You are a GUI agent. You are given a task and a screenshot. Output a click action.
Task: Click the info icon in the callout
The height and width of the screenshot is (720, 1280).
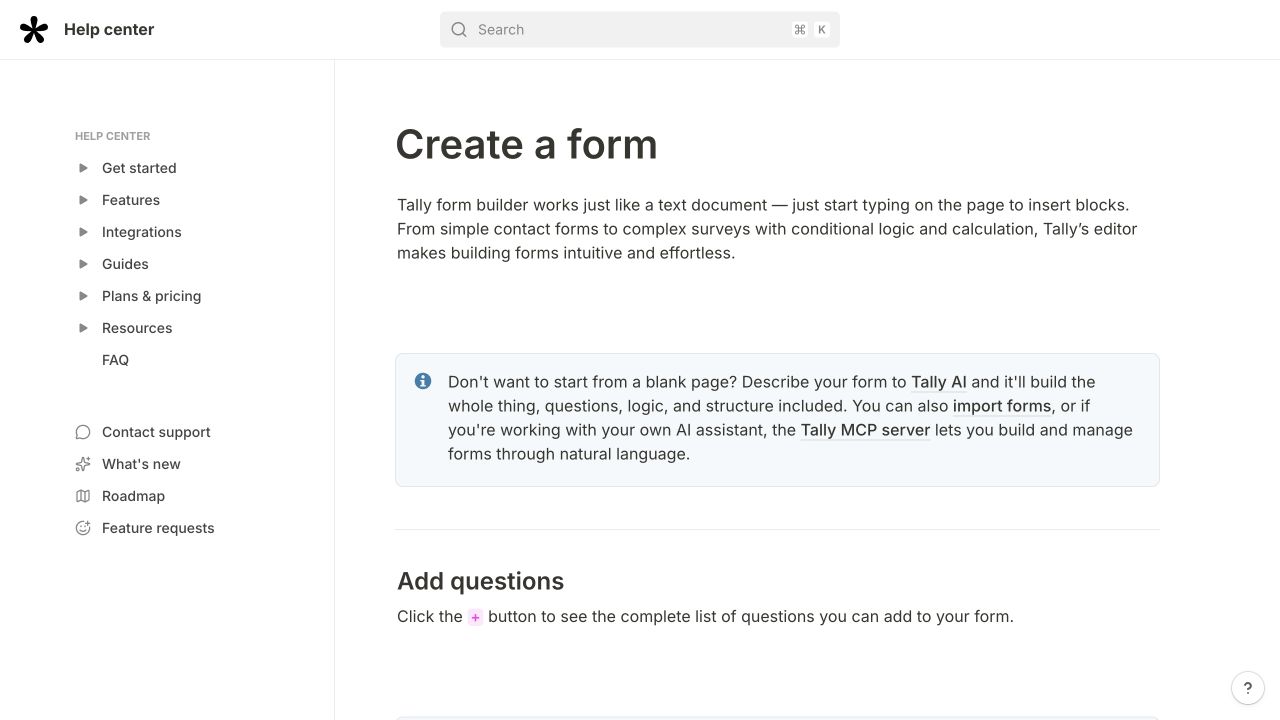pyautogui.click(x=423, y=381)
